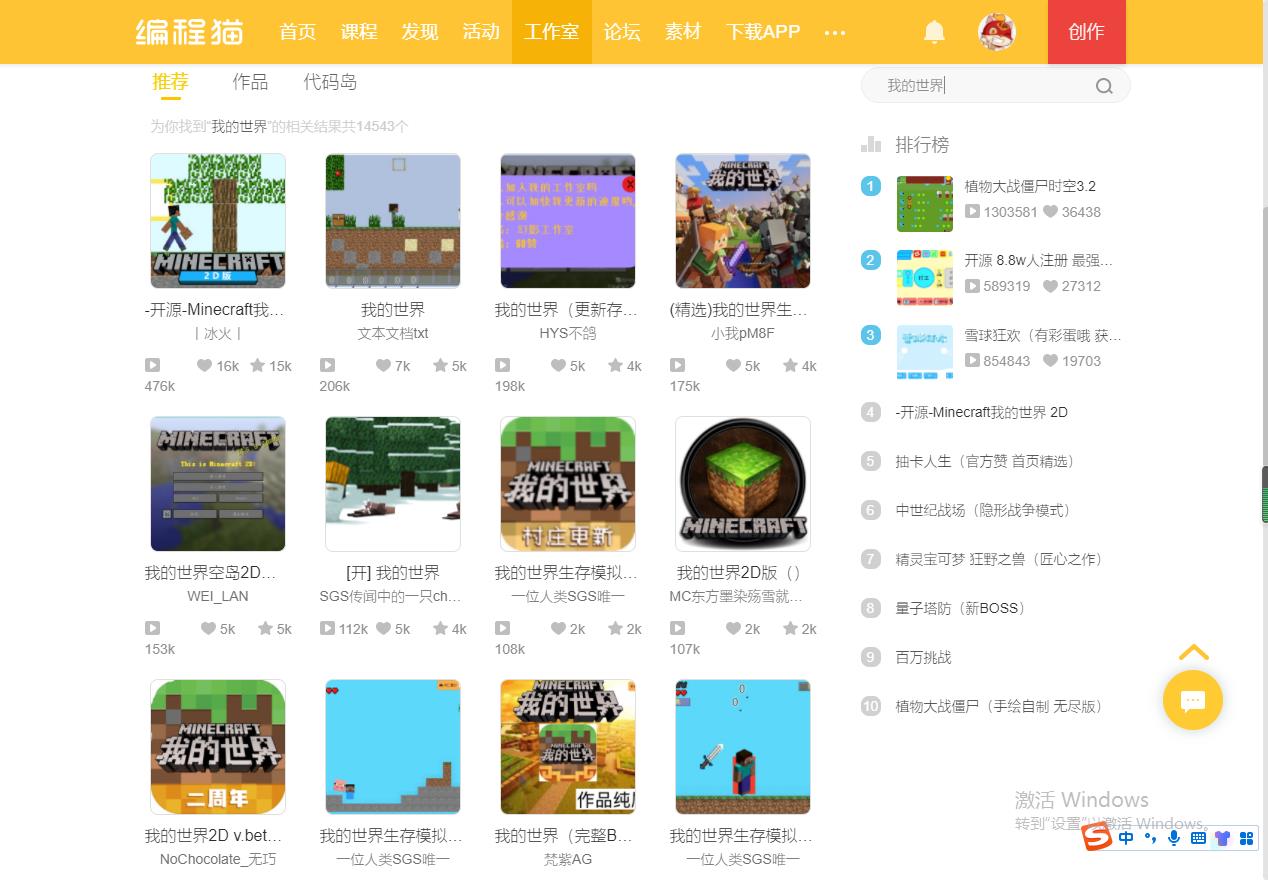Open the user avatar profile menu
The width and height of the screenshot is (1268, 880).
click(996, 32)
